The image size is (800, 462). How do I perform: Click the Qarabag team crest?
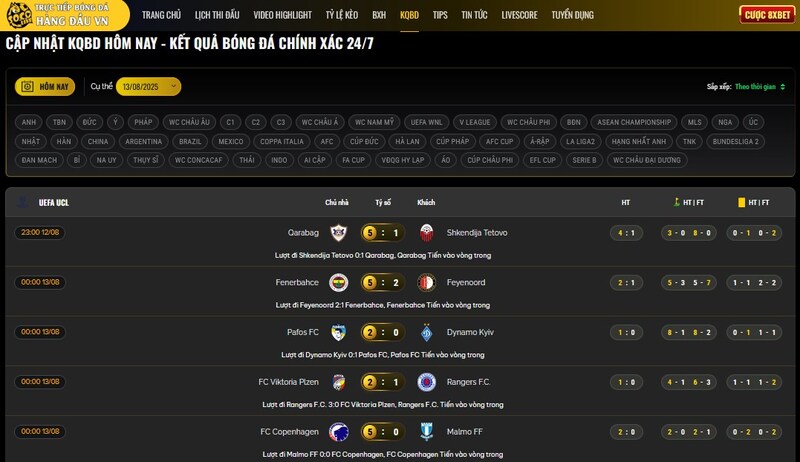click(338, 233)
